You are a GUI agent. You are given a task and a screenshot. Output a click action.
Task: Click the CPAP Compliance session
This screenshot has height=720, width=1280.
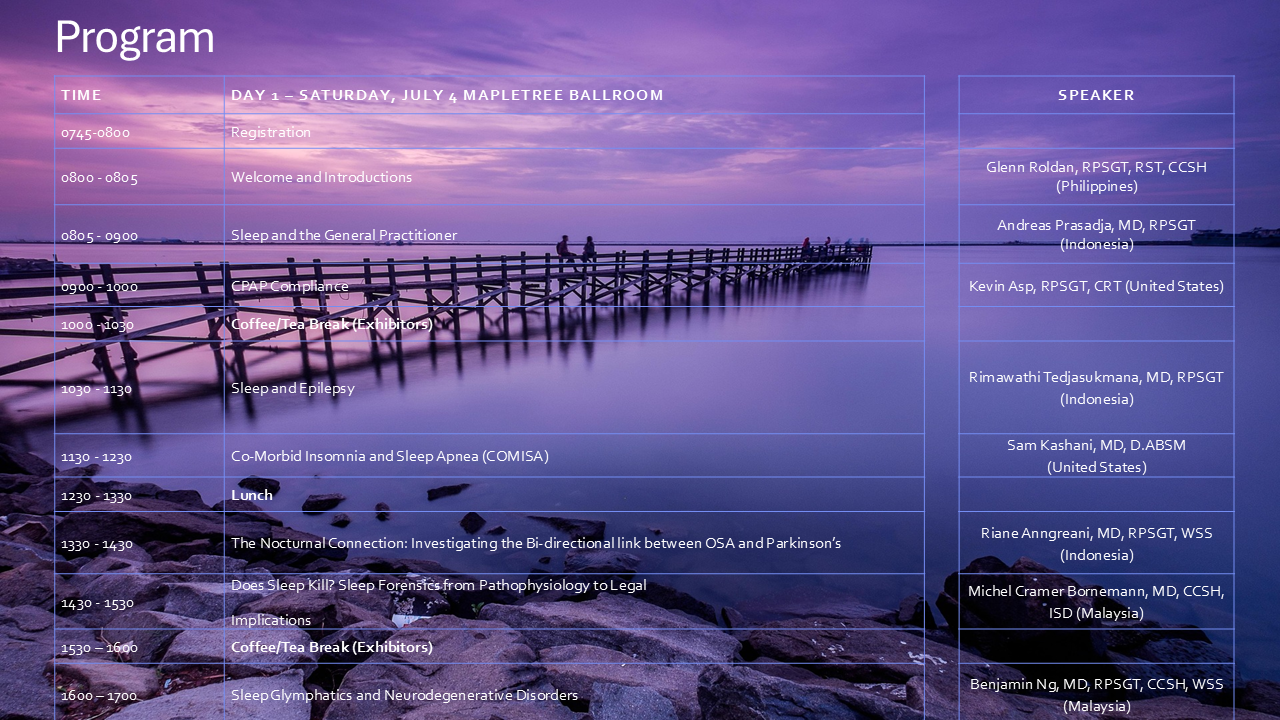[x=290, y=286]
